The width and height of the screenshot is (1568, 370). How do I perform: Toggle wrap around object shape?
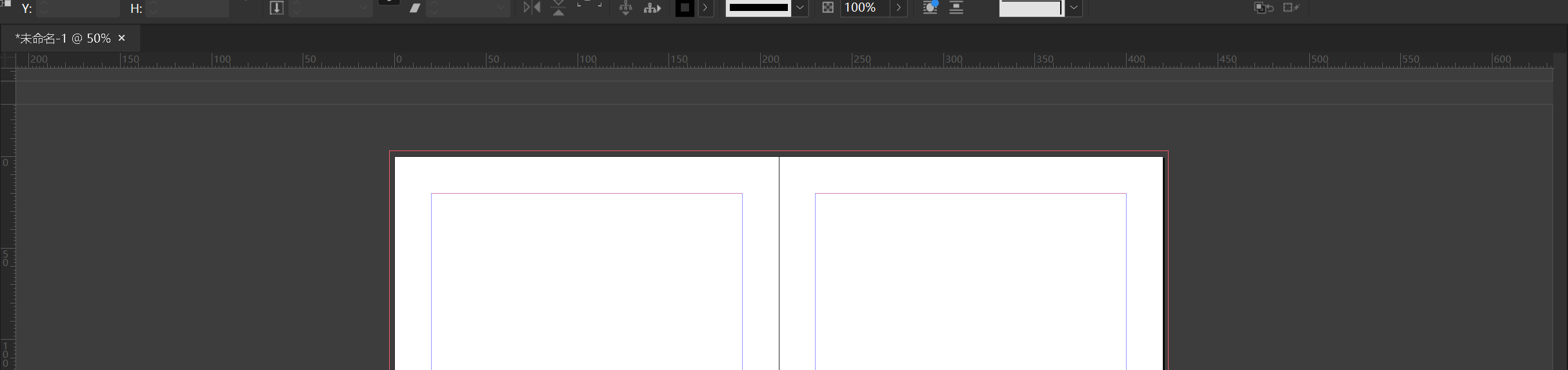[930, 8]
